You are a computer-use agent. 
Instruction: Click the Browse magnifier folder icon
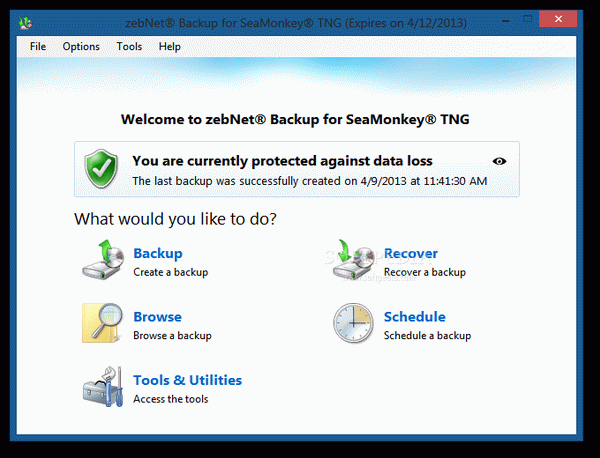pos(103,323)
